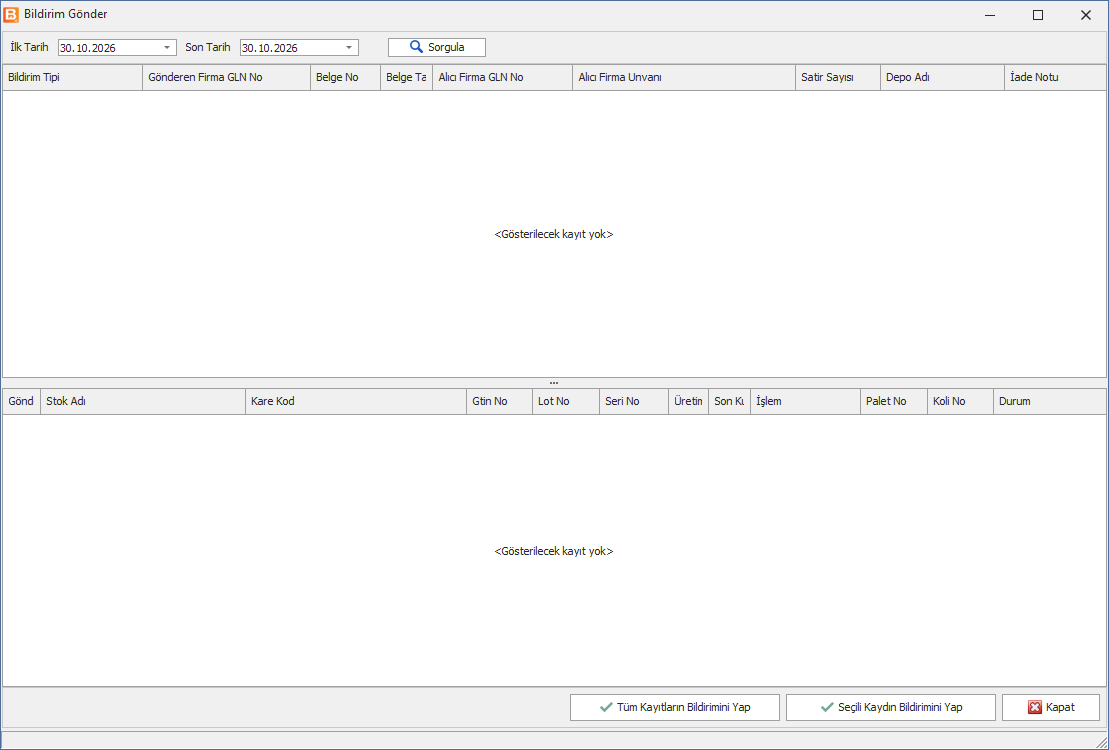Sort by Bildirim Tipi column header
Image resolution: width=1109 pixels, height=750 pixels.
pyautogui.click(x=73, y=77)
